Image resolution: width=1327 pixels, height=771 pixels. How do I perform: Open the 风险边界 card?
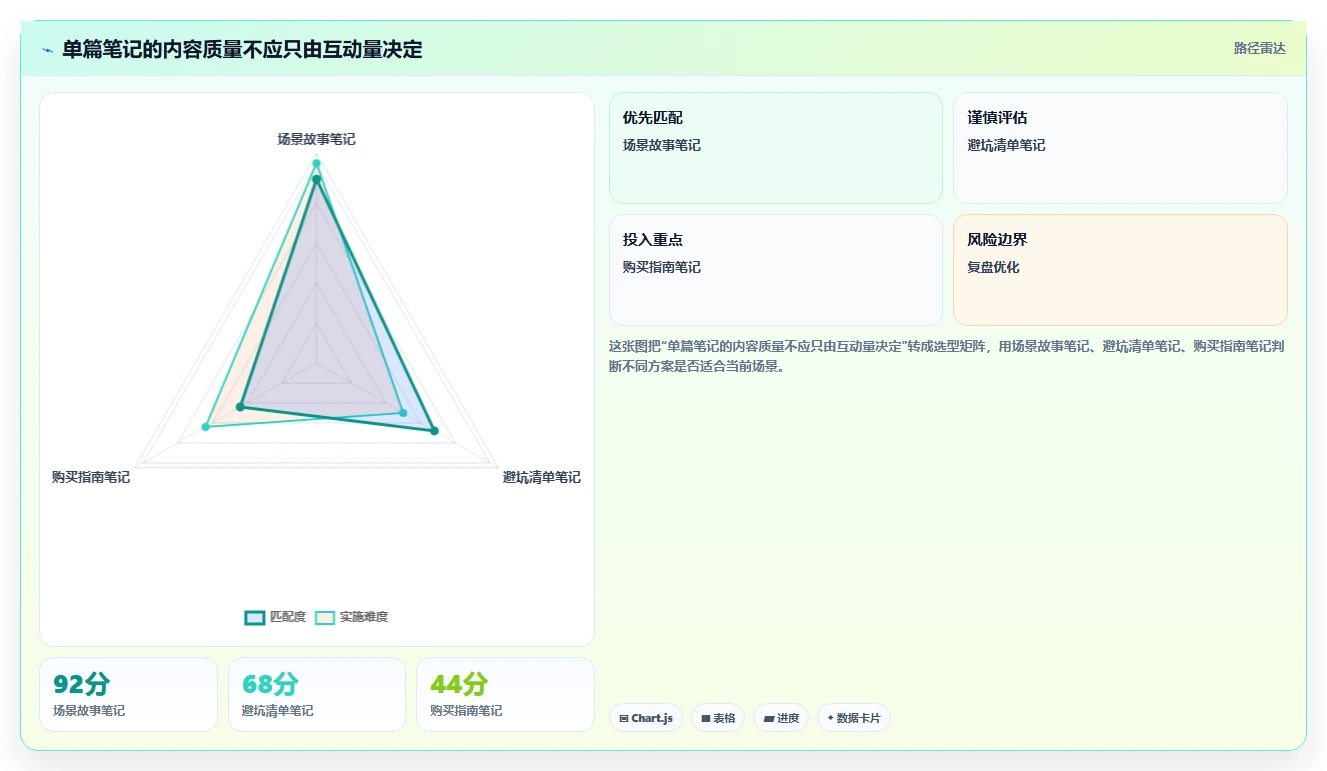point(1120,270)
